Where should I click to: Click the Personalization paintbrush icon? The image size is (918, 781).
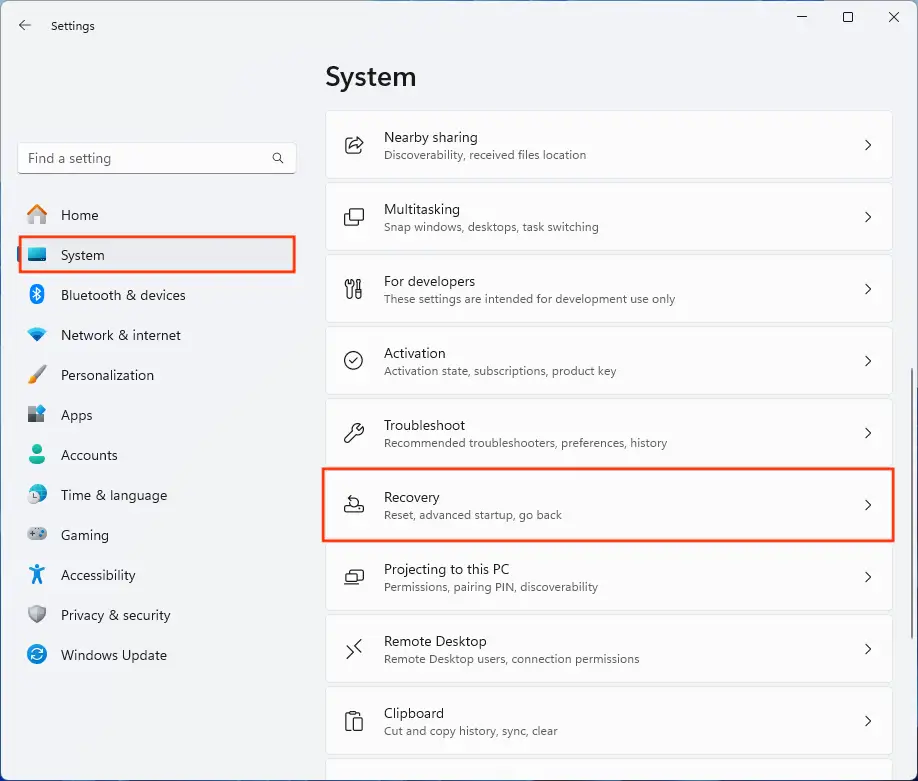(x=37, y=375)
